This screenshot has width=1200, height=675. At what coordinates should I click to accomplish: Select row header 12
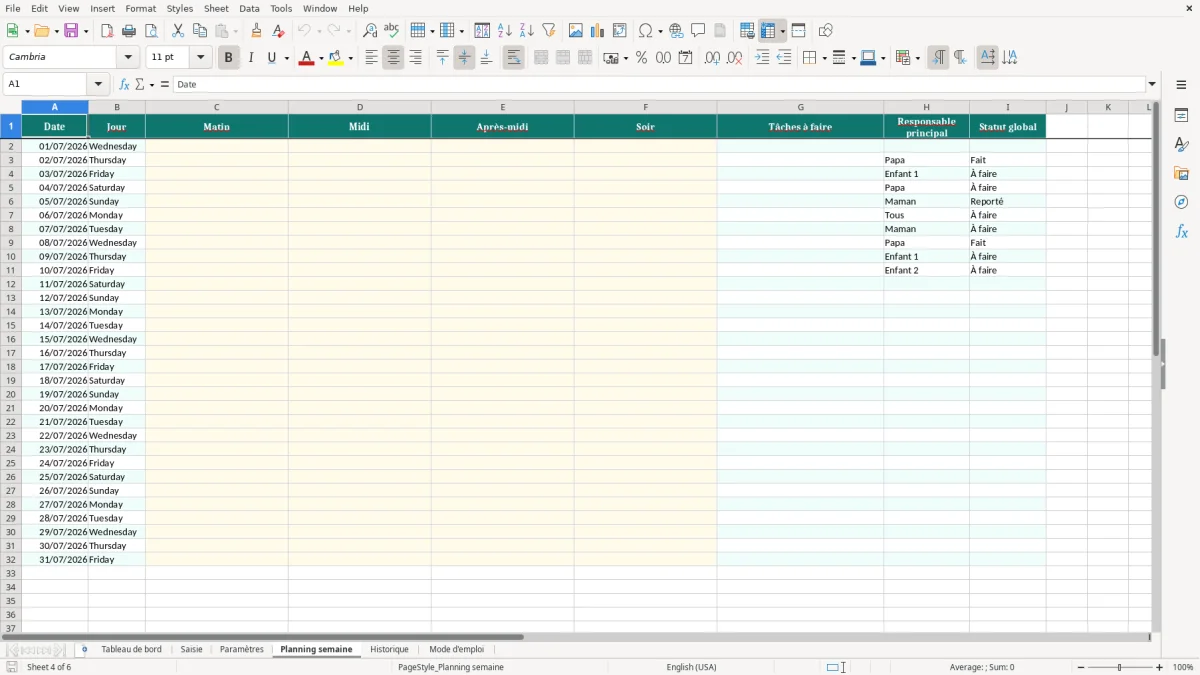tap(11, 284)
